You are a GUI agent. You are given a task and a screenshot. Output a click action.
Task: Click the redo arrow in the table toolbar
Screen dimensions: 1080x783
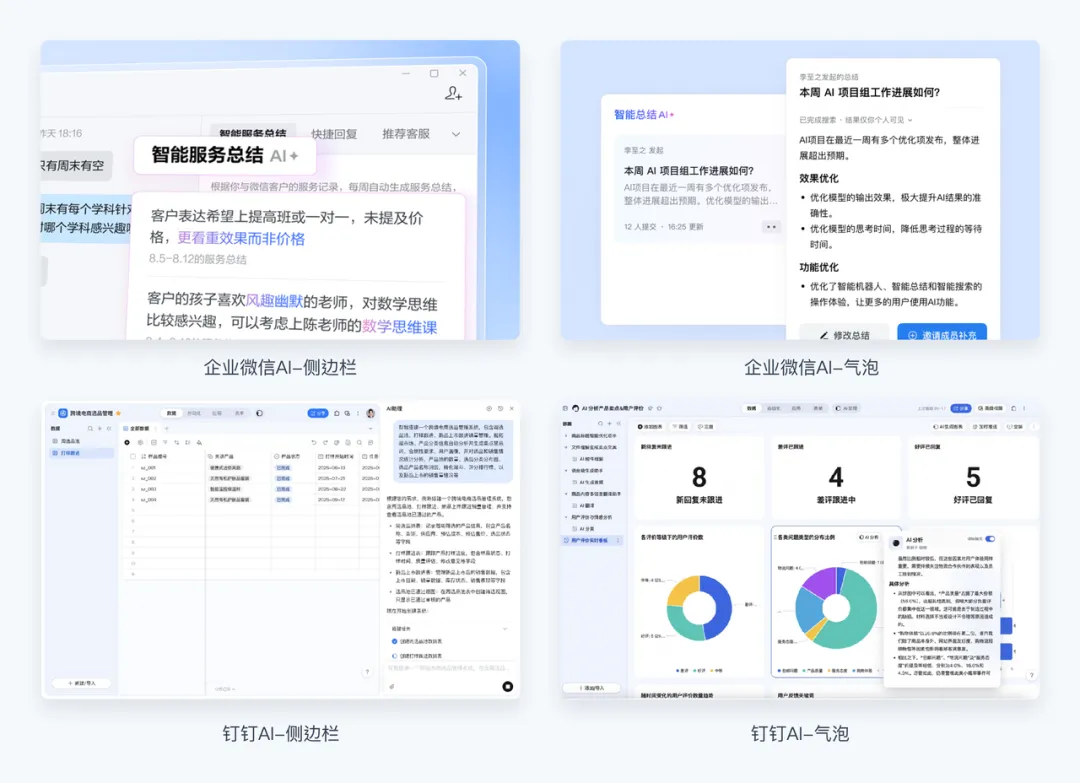(325, 442)
